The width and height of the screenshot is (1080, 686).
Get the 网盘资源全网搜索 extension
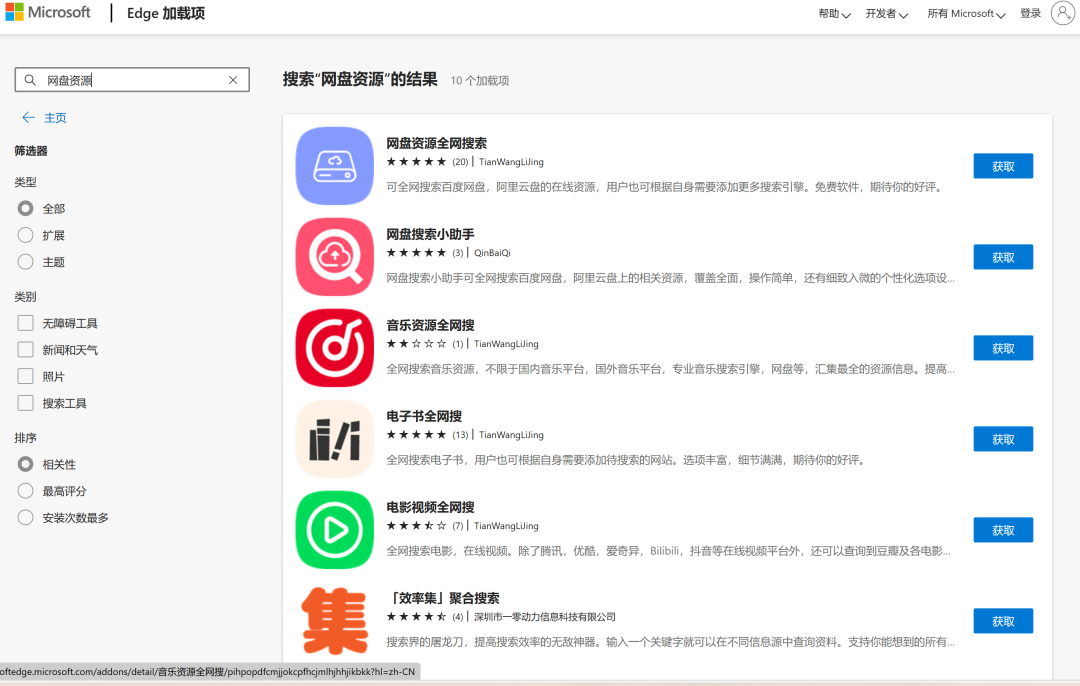(1003, 166)
